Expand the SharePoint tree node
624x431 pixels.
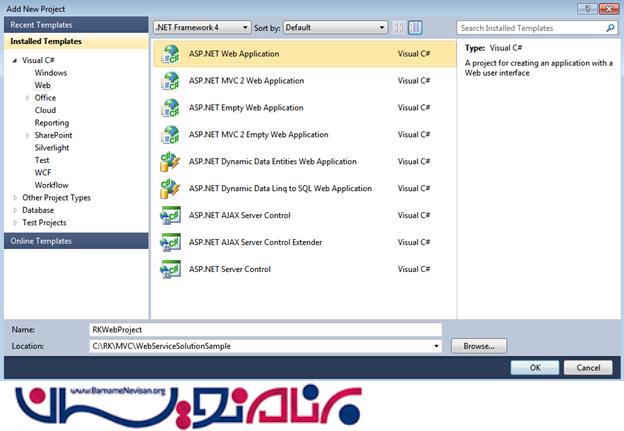27,135
